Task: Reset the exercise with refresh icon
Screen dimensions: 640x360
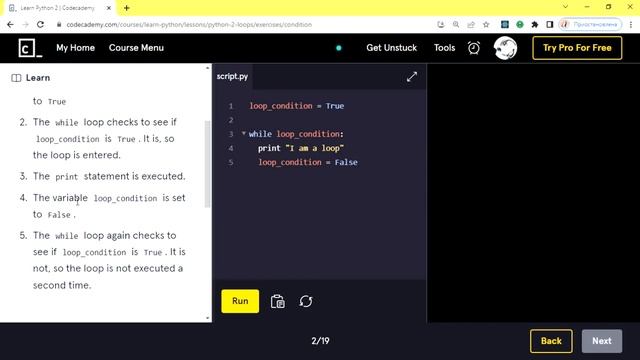Action: pyautogui.click(x=306, y=302)
